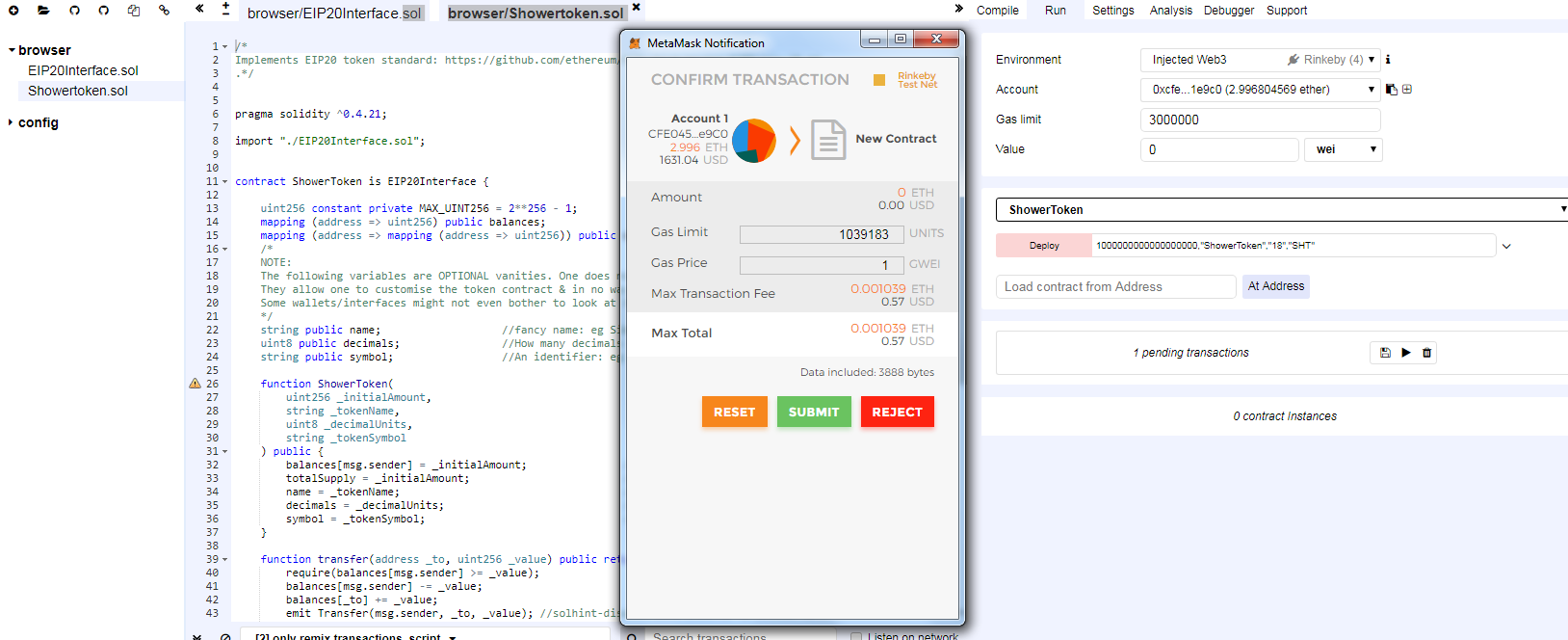
Task: Select EIP20Interface.sol in the file tree
Action: pyautogui.click(x=83, y=70)
